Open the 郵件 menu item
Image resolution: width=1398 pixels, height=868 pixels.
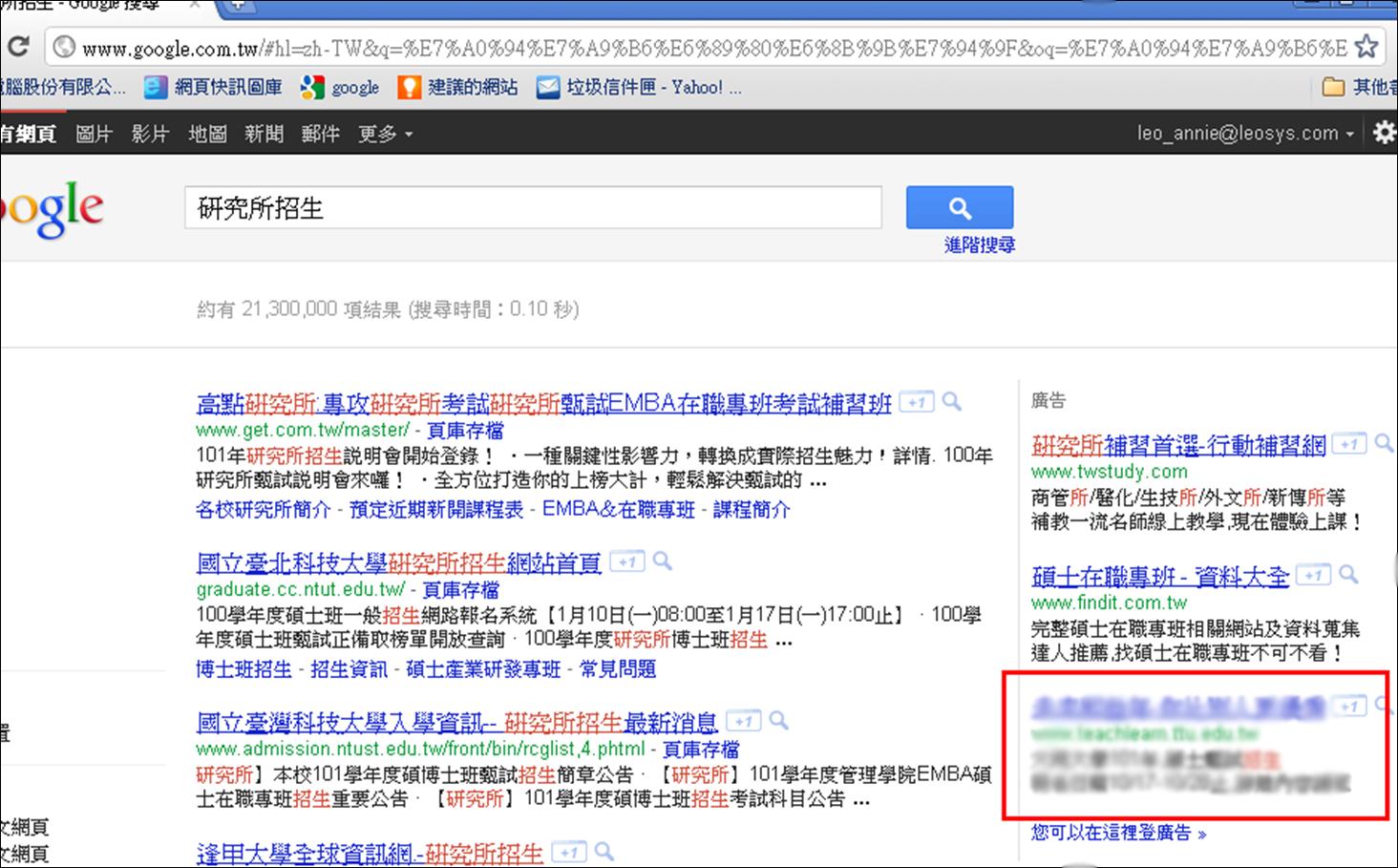(320, 134)
